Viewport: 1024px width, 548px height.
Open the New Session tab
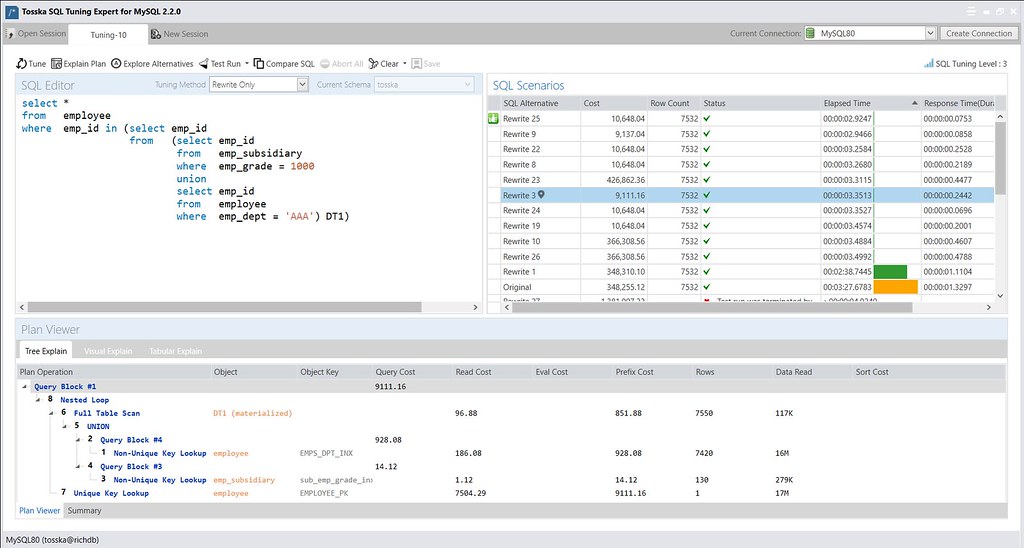pyautogui.click(x=180, y=34)
